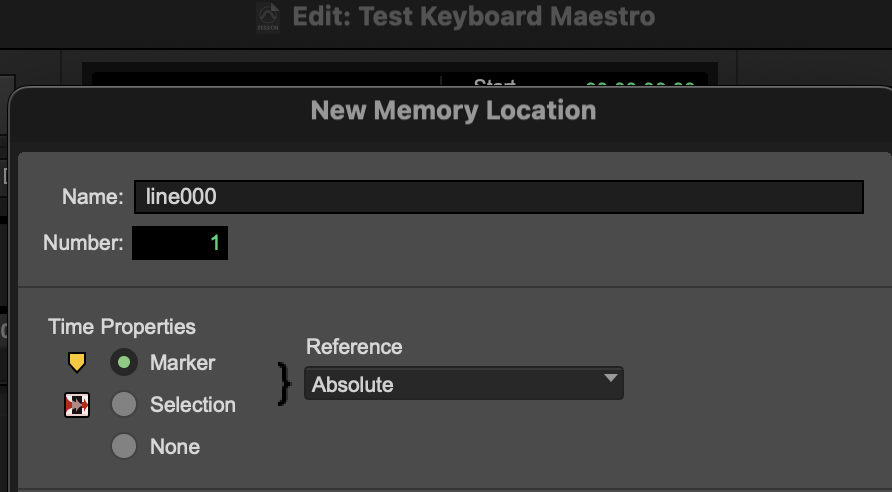Image resolution: width=892 pixels, height=492 pixels.
Task: Click the Number field showing 1
Action: click(180, 242)
